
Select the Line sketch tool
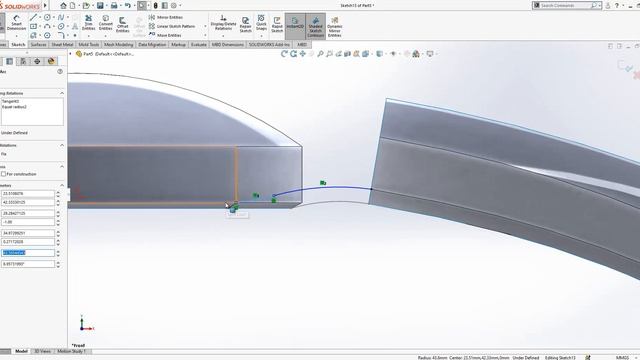click(x=33, y=17)
